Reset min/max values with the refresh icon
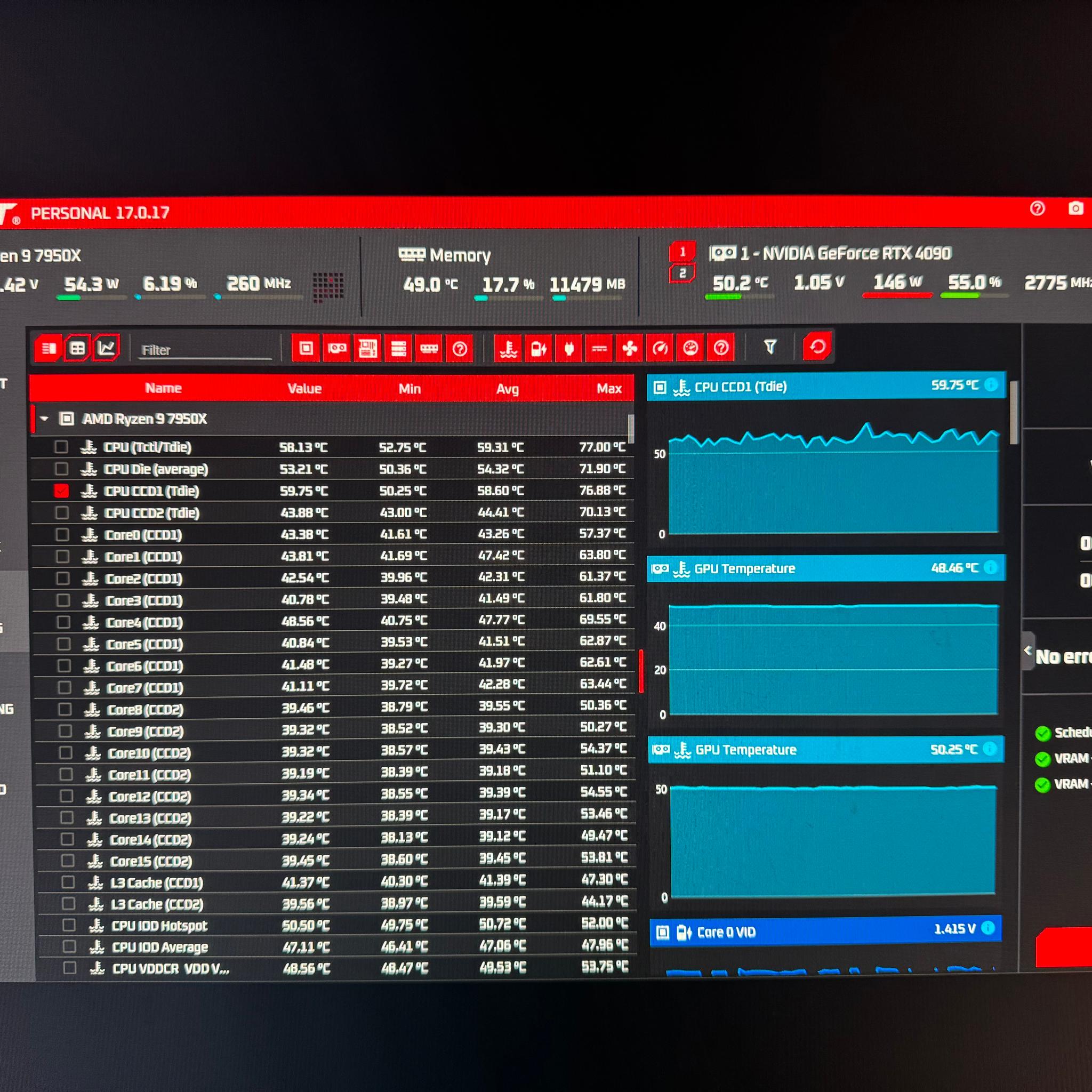 [x=817, y=347]
